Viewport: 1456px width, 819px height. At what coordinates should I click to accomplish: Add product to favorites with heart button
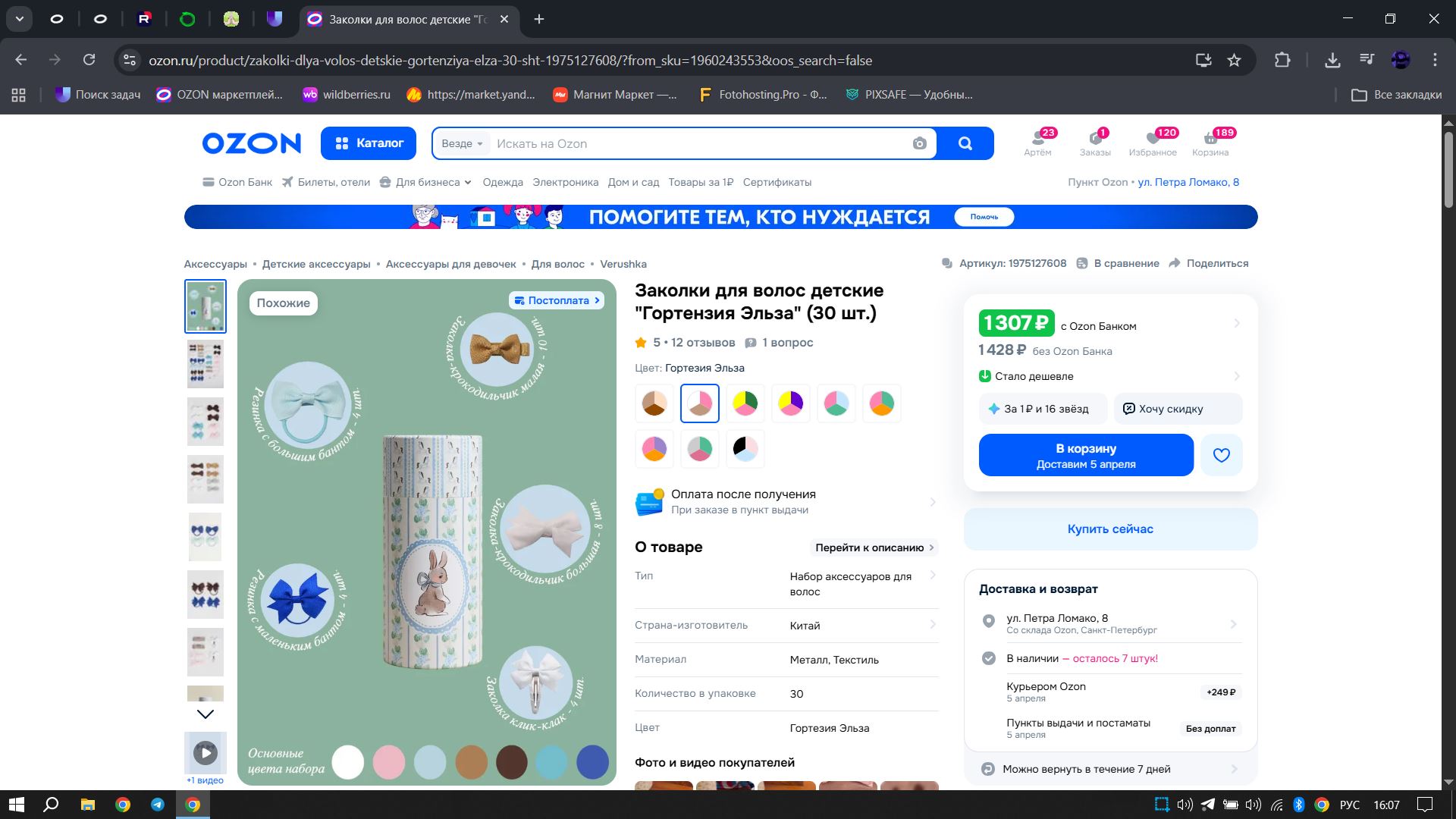(x=1221, y=455)
